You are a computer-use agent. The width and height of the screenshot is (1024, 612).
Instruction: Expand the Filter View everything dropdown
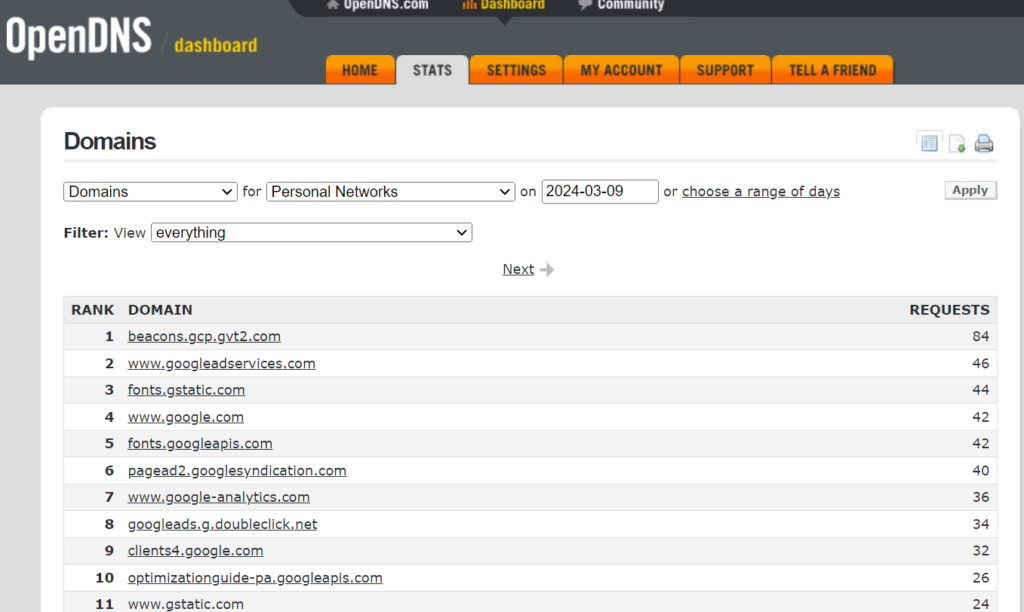click(x=311, y=233)
